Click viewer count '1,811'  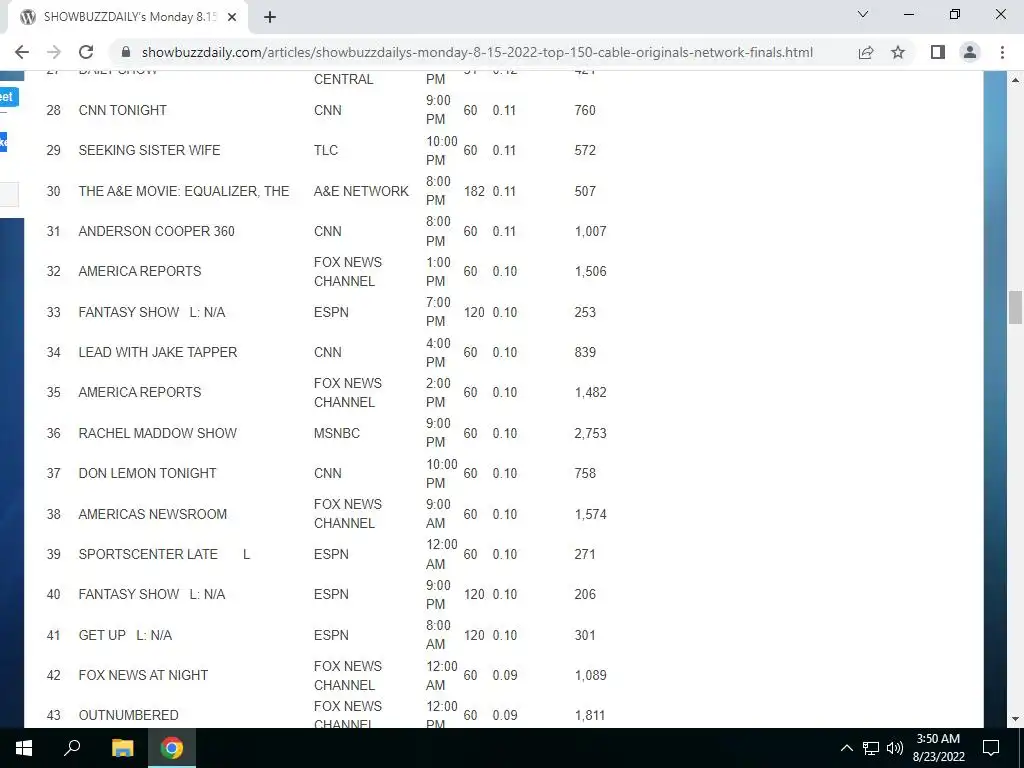pos(590,715)
